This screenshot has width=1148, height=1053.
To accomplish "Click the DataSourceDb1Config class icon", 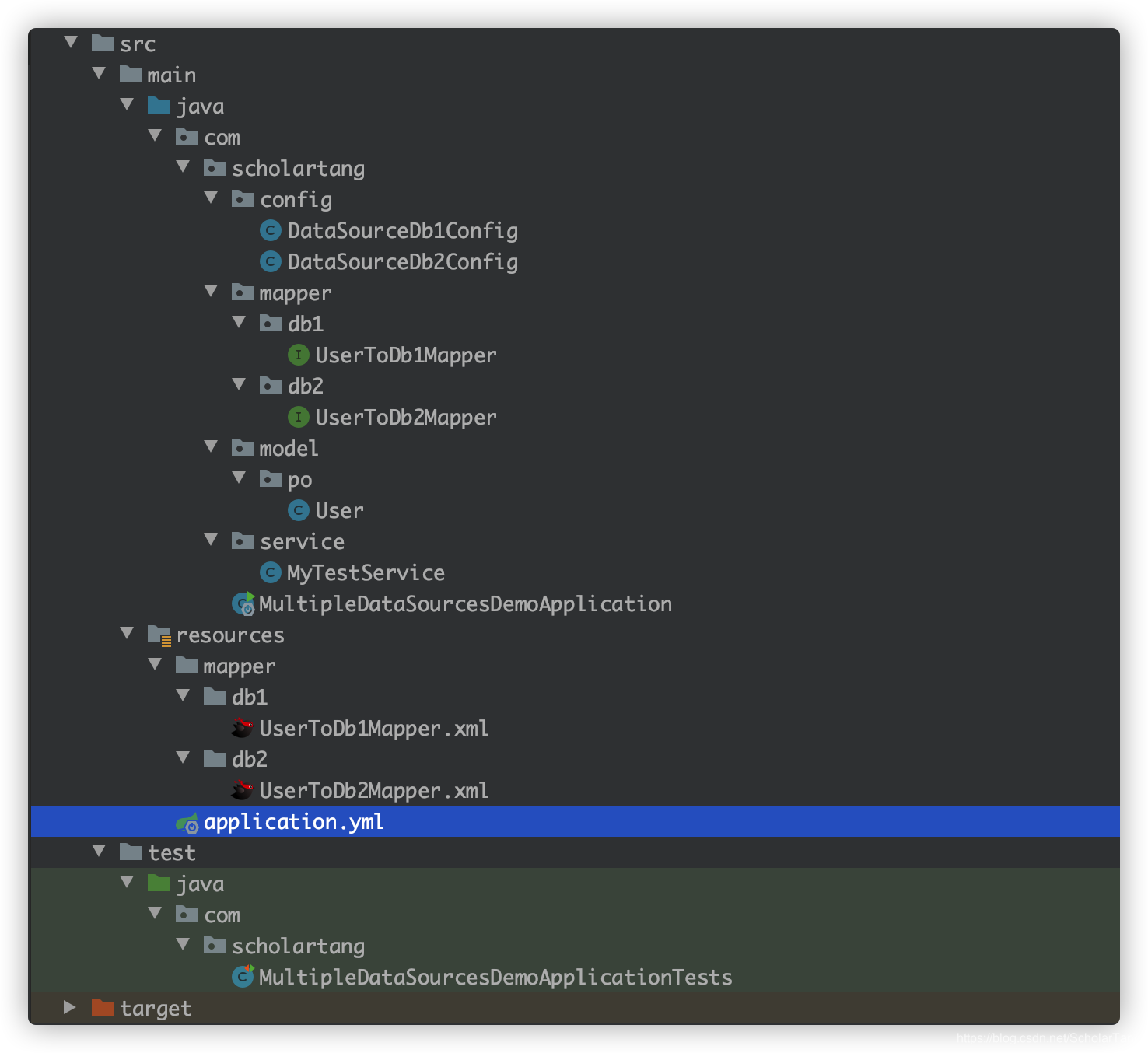I will click(270, 230).
